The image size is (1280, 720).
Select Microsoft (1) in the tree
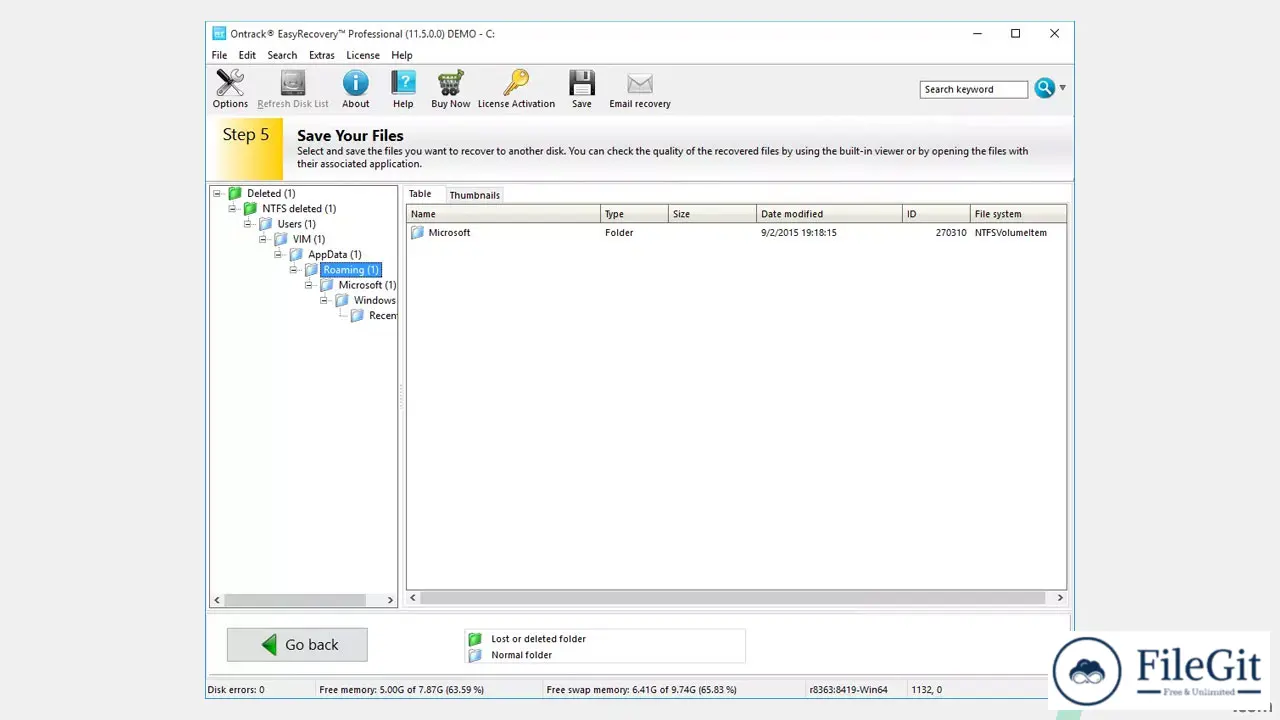[x=367, y=285]
